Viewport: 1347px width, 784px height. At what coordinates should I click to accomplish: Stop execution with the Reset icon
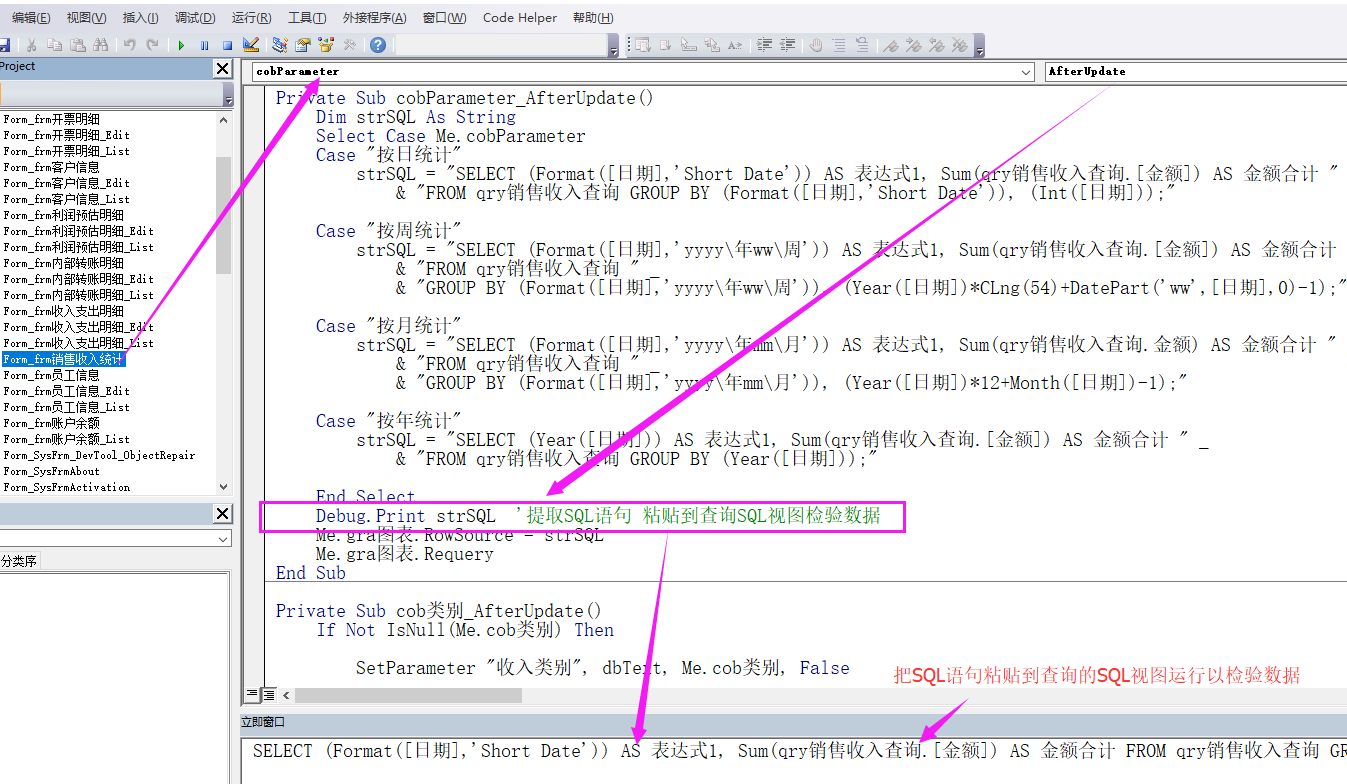pyautogui.click(x=227, y=45)
